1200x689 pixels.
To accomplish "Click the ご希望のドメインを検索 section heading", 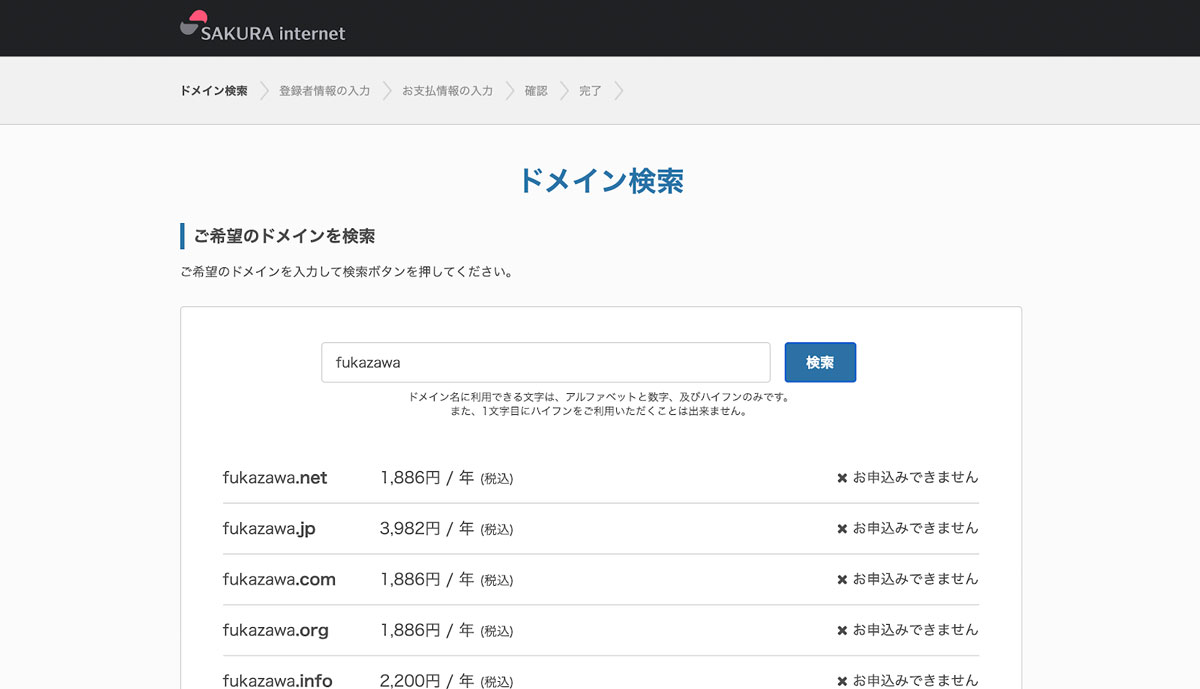I will 284,236.
